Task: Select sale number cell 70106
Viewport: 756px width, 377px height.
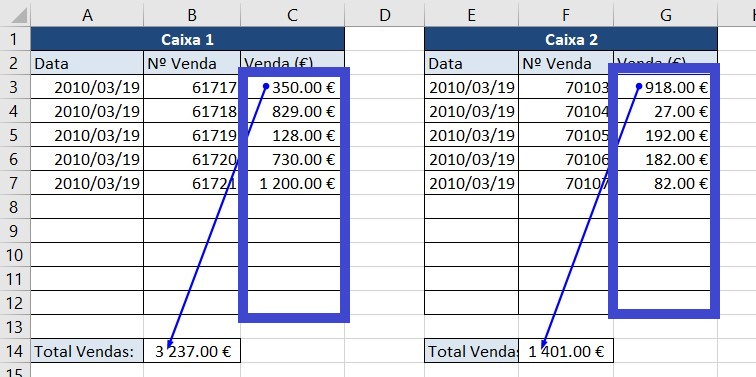Action: (566, 159)
